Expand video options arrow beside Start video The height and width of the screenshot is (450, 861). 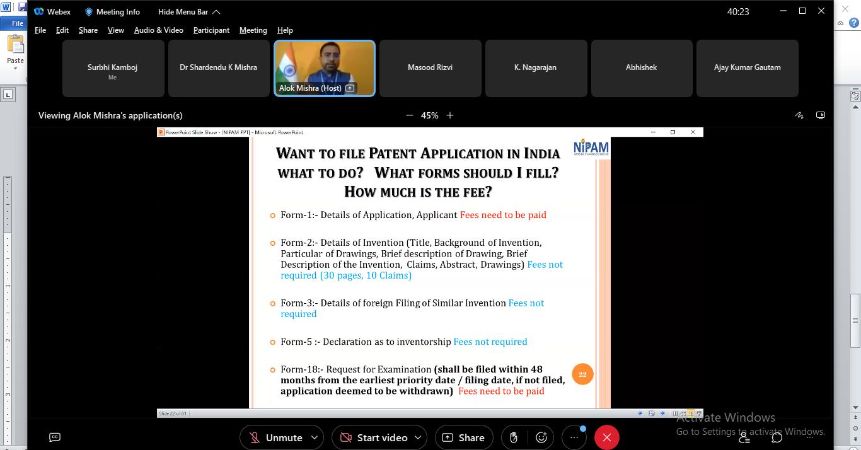pyautogui.click(x=418, y=437)
